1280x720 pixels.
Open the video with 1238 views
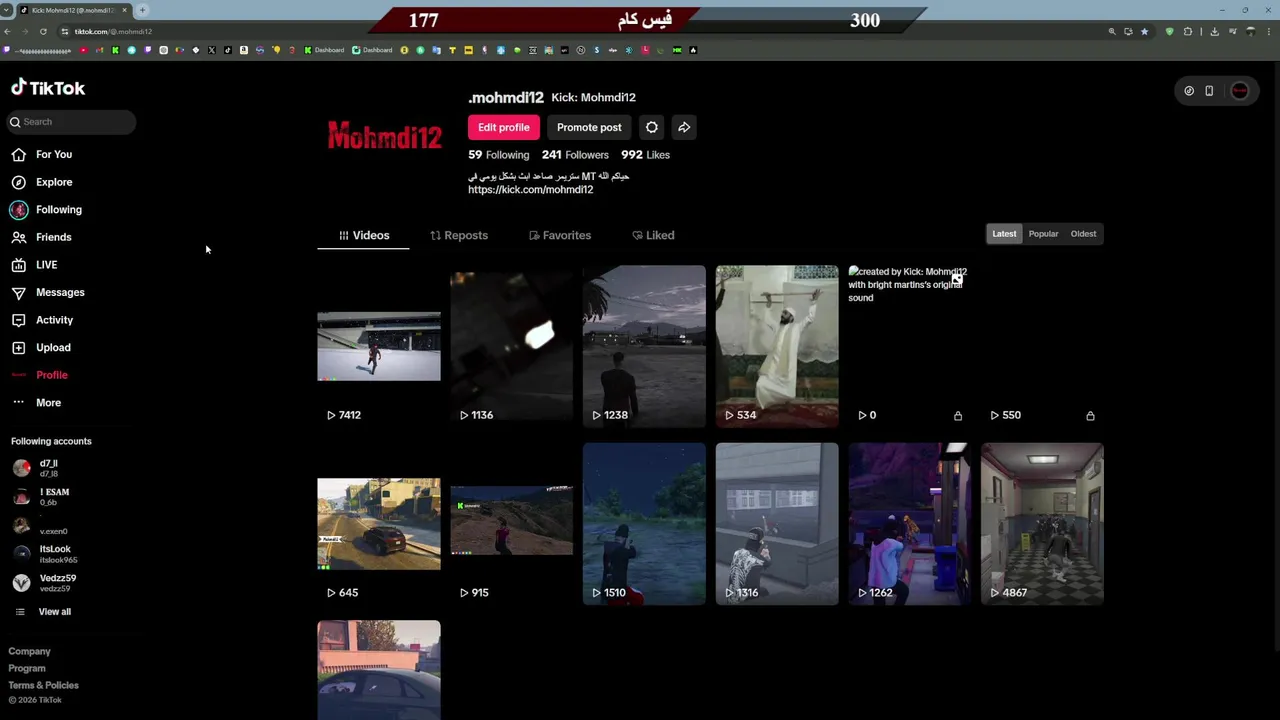click(x=644, y=346)
